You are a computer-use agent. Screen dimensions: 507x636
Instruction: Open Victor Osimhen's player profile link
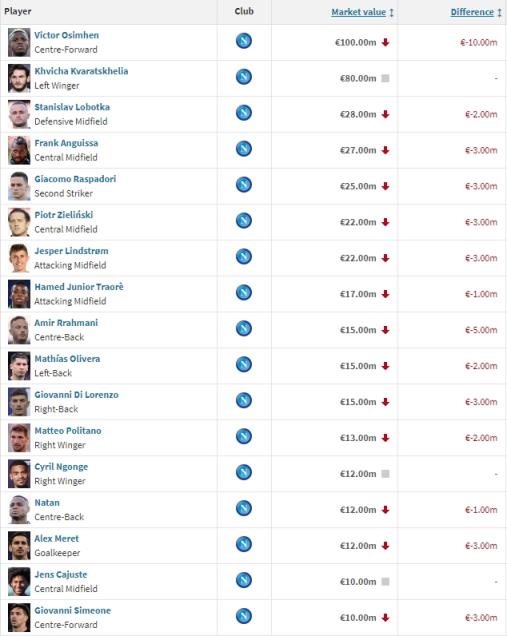(67, 35)
